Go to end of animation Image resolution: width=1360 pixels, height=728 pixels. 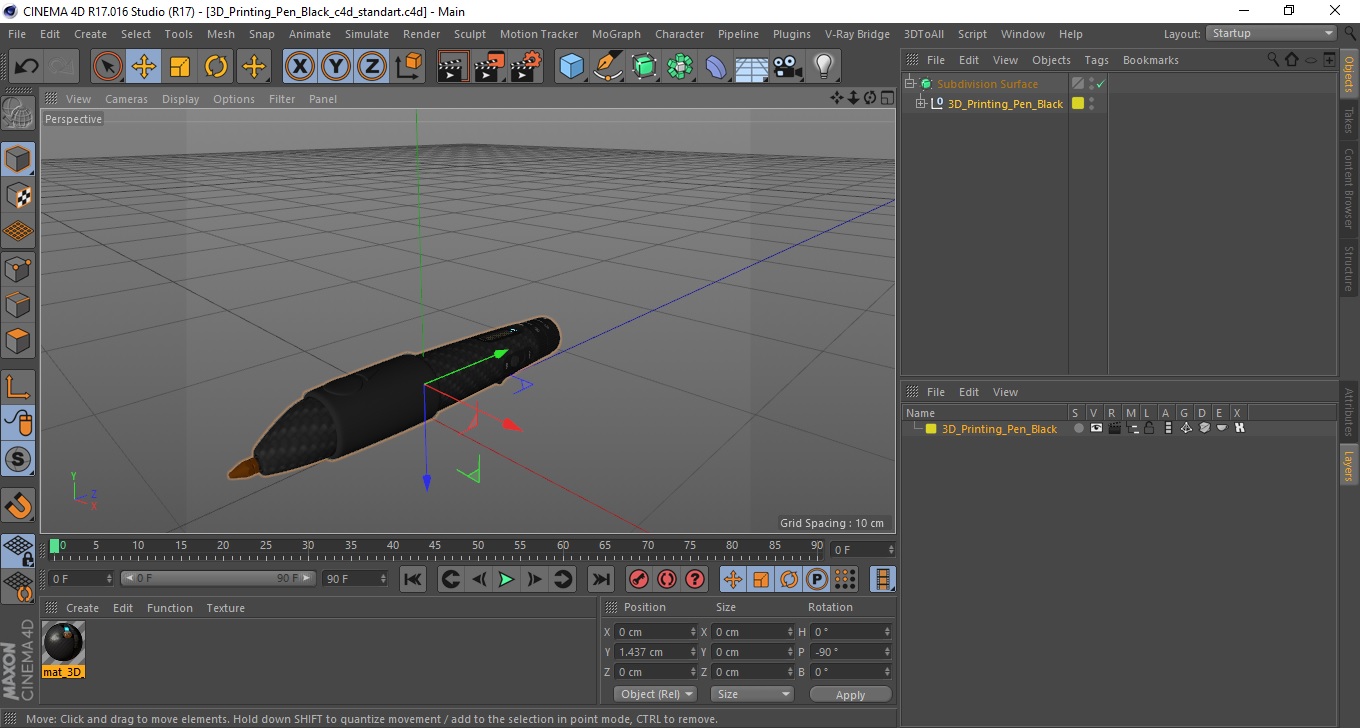(x=600, y=579)
